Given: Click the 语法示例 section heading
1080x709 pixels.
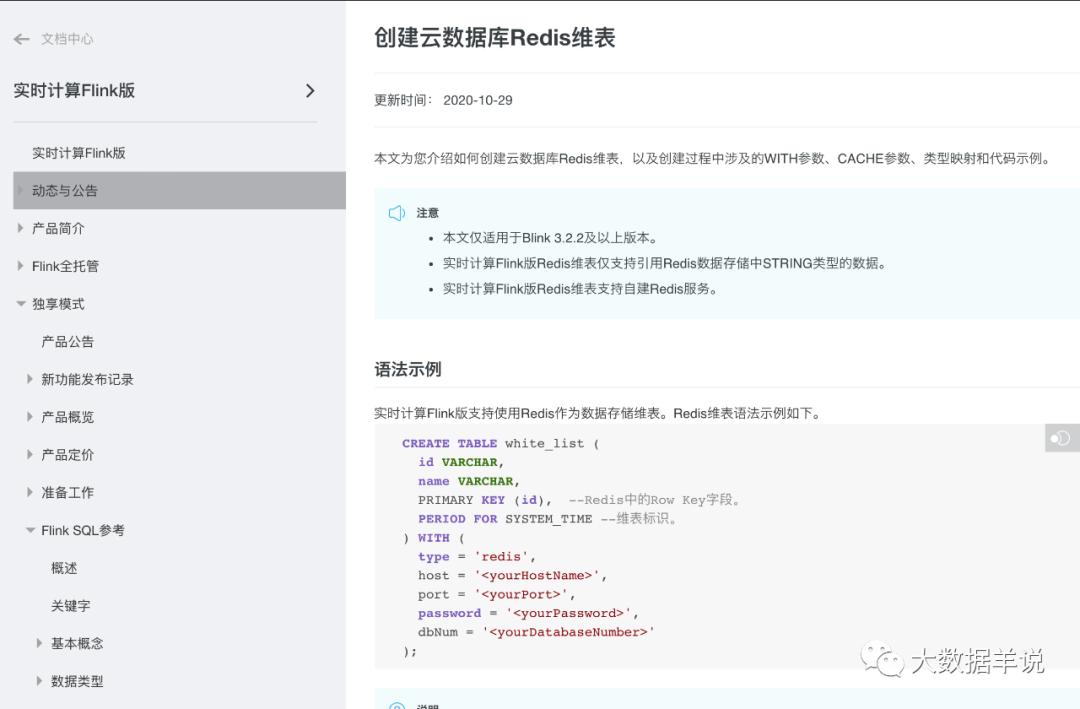Looking at the screenshot, I should 408,369.
